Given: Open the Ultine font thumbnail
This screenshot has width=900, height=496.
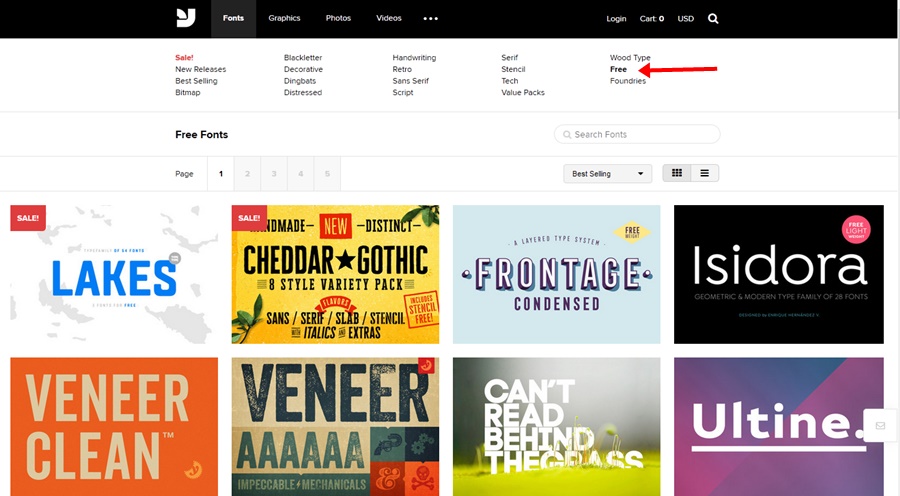Looking at the screenshot, I should [779, 427].
